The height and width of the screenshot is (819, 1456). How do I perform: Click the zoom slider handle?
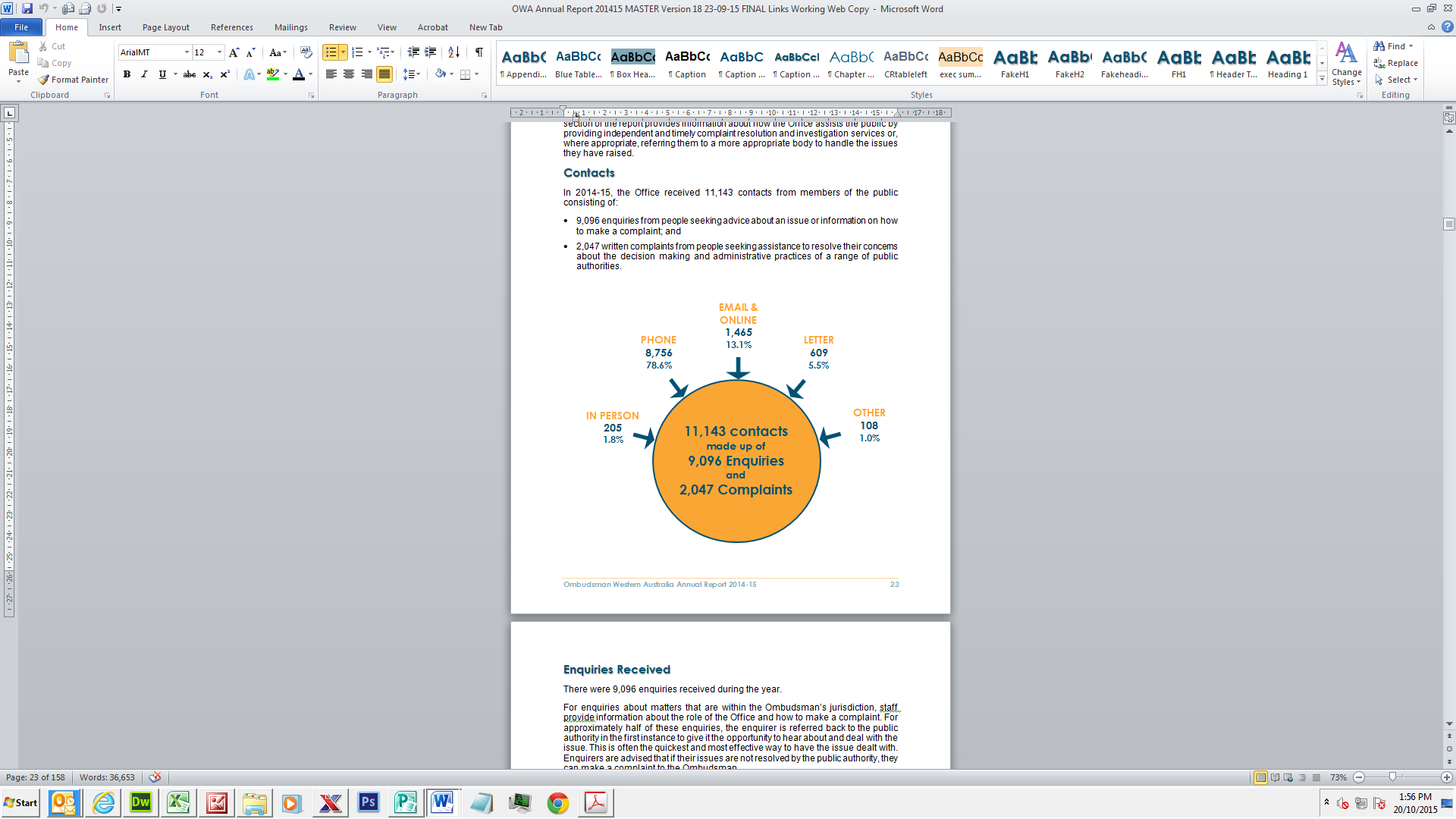coord(1392,777)
